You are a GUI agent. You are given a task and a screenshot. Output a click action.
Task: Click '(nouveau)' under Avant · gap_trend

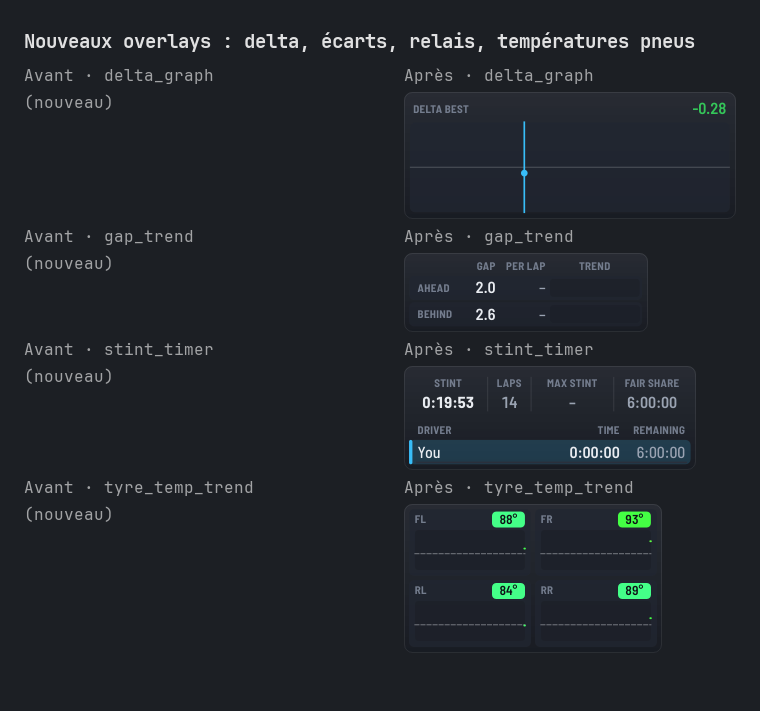click(x=68, y=263)
